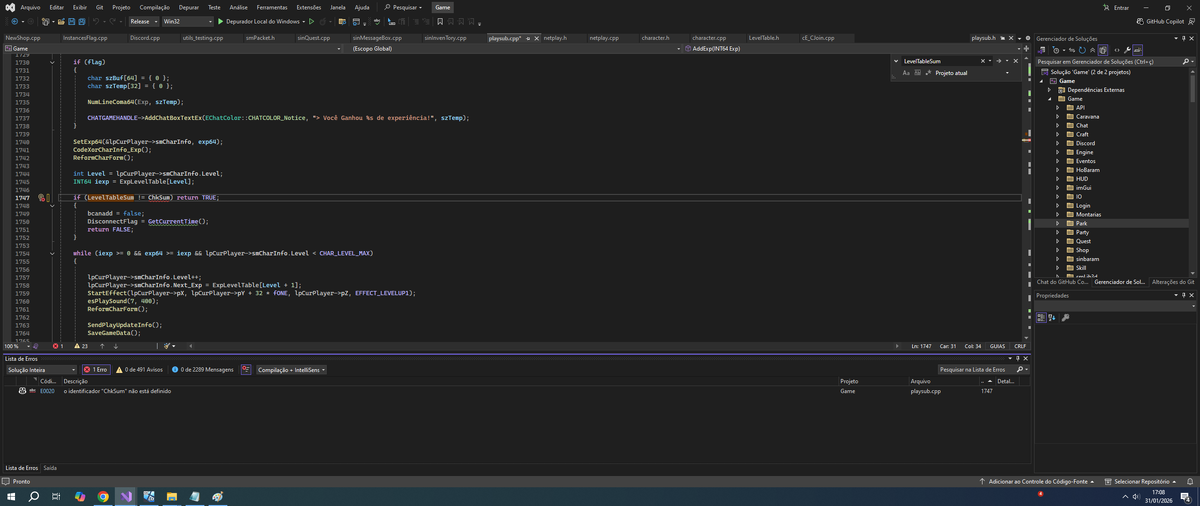Click the E0020 error code link
Viewport: 1200px width, 506px height.
47,391
